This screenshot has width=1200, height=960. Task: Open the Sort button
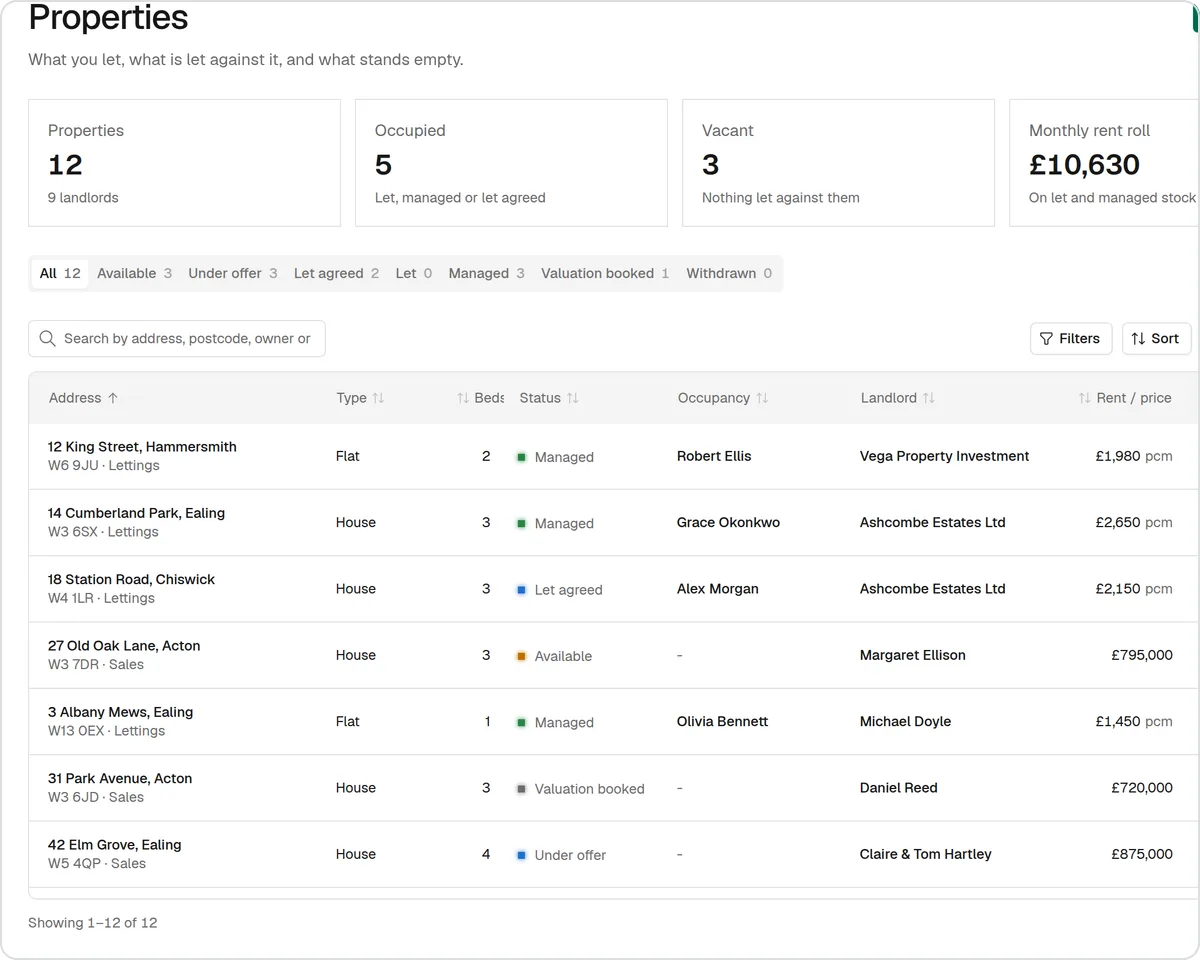(1156, 339)
